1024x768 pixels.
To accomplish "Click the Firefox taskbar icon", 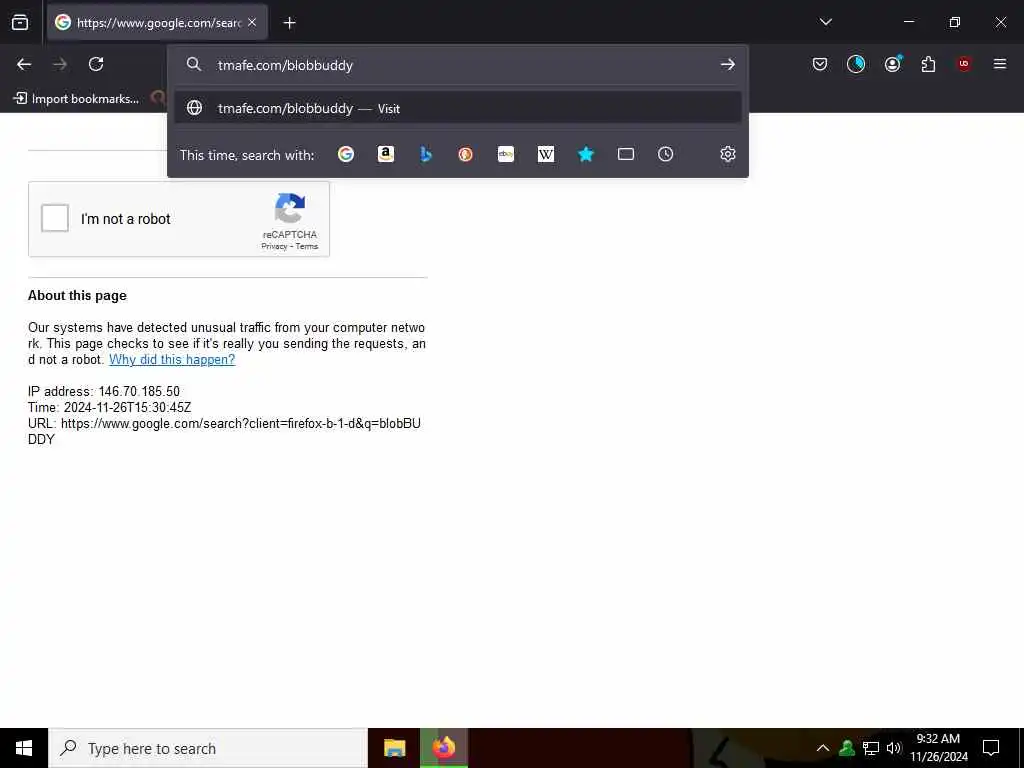I will tap(444, 748).
